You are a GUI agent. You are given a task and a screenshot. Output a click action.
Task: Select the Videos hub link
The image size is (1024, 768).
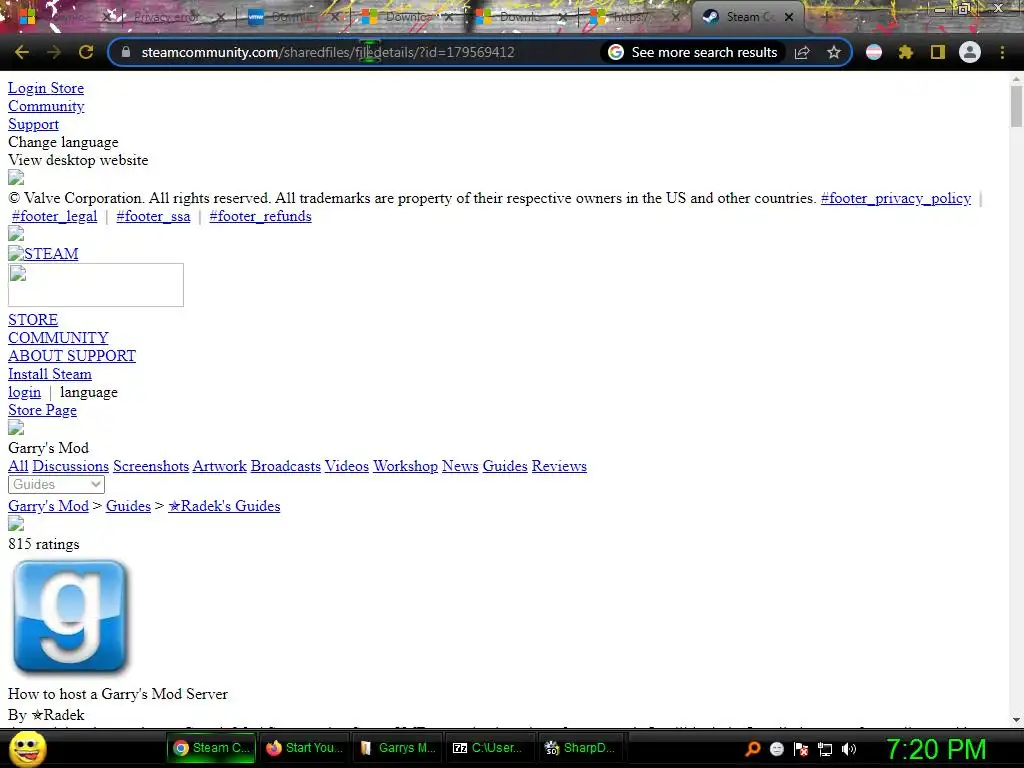click(x=347, y=466)
